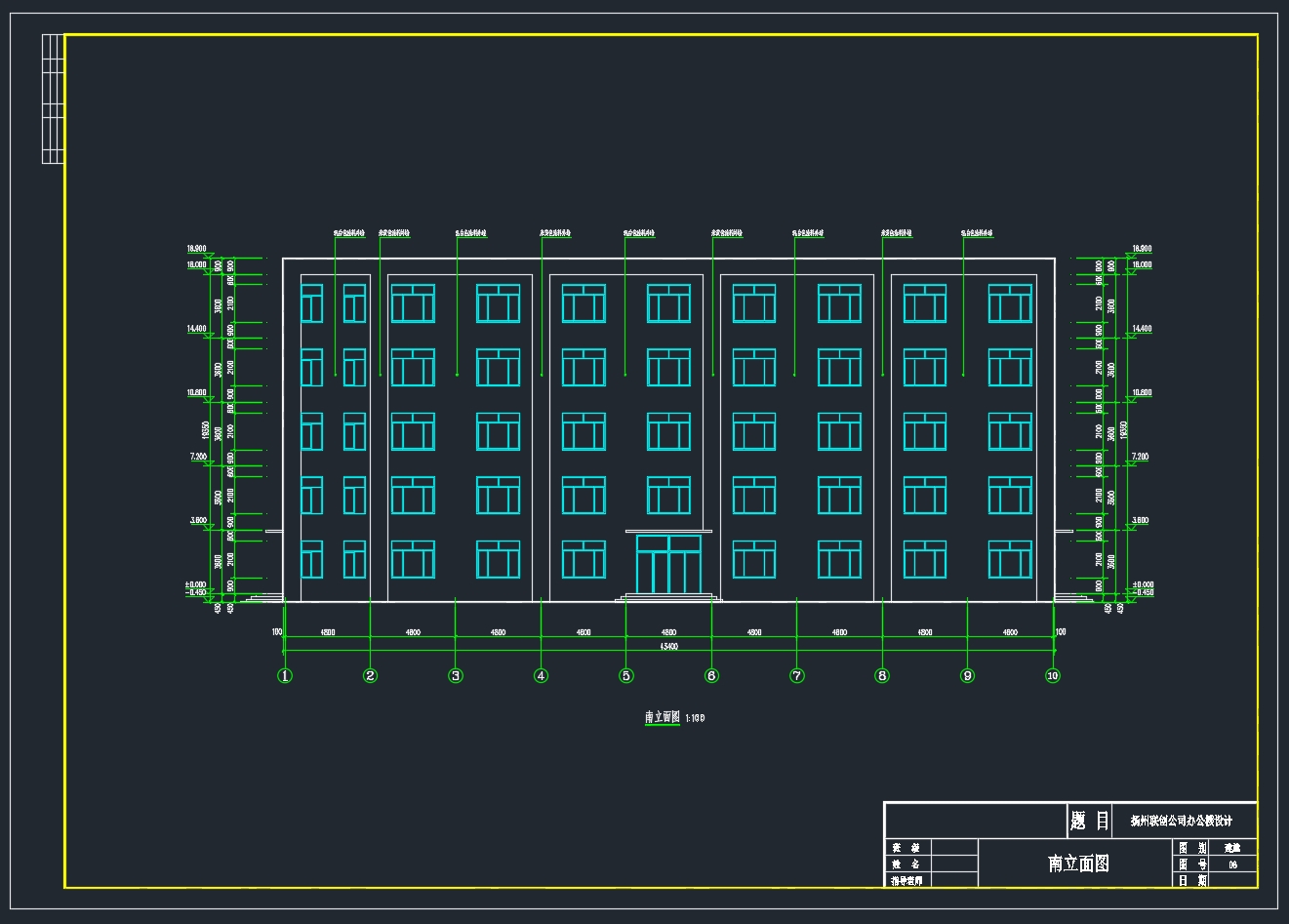Click the project name text in title block
The image size is (1289, 924).
1181,821
